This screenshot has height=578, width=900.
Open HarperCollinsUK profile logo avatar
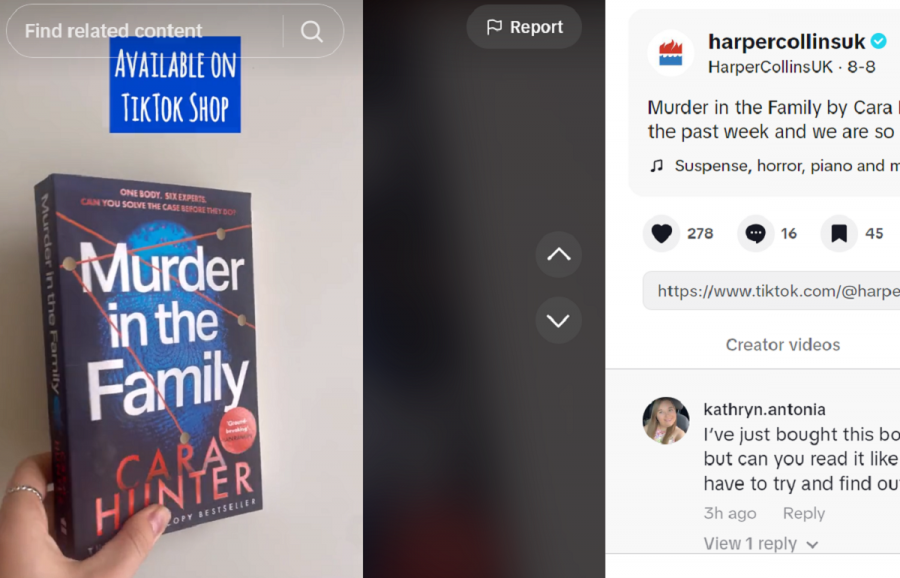(x=670, y=53)
